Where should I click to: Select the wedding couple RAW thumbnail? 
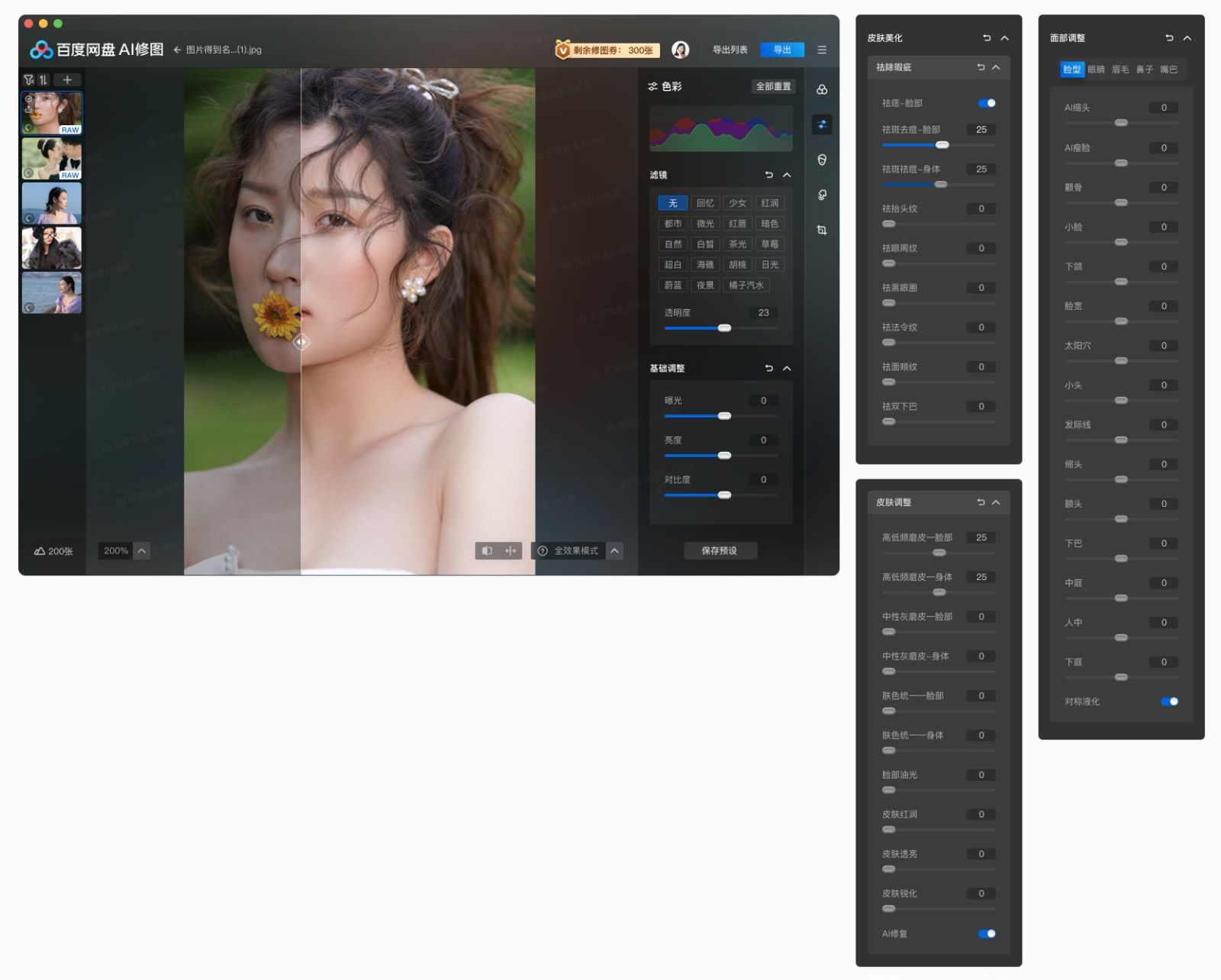tap(52, 159)
